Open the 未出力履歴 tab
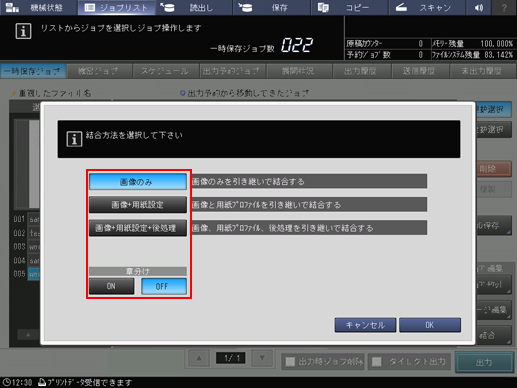This screenshot has height=388, width=517. (x=482, y=71)
